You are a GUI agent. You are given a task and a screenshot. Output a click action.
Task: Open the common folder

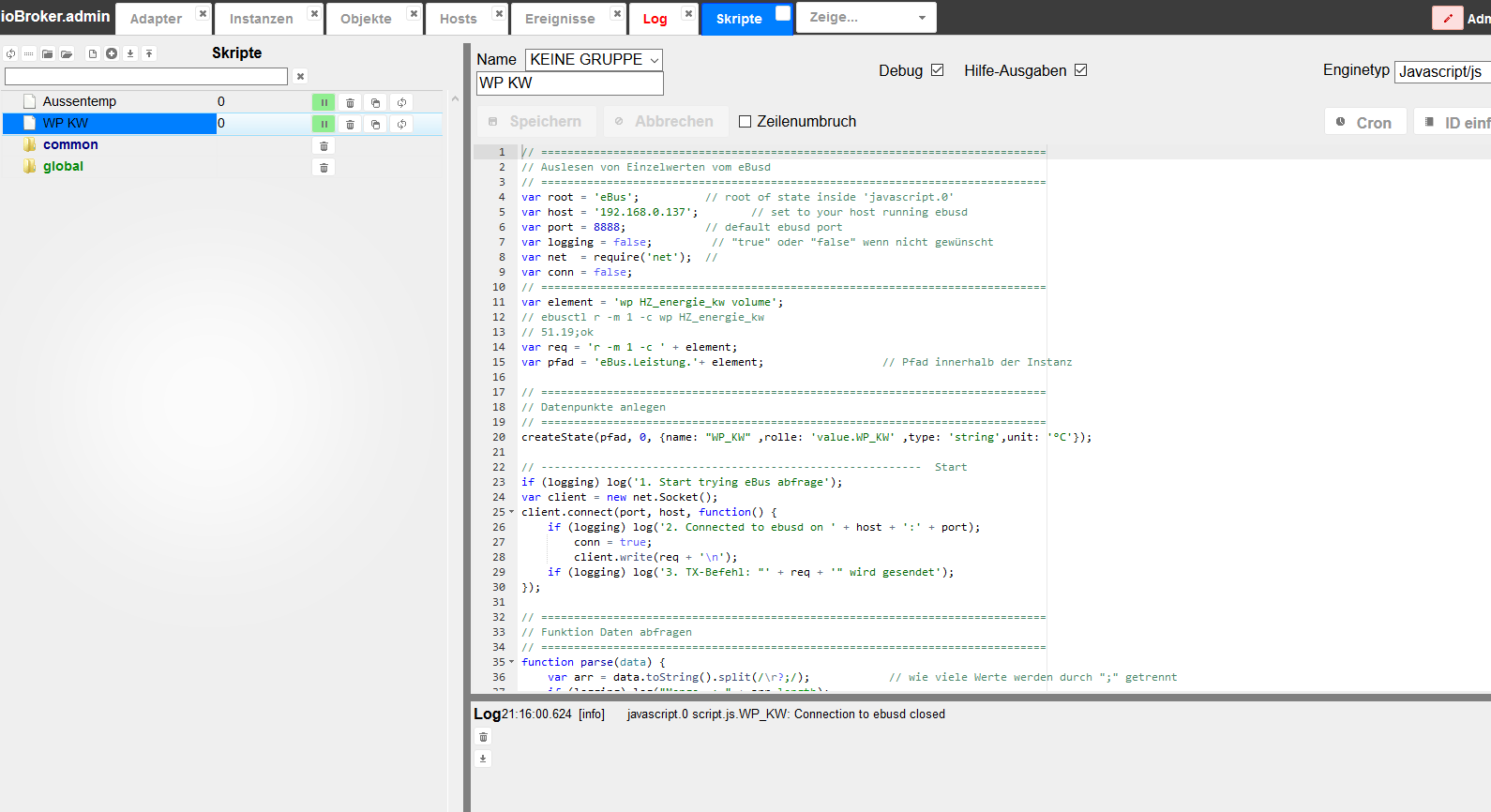tap(70, 144)
